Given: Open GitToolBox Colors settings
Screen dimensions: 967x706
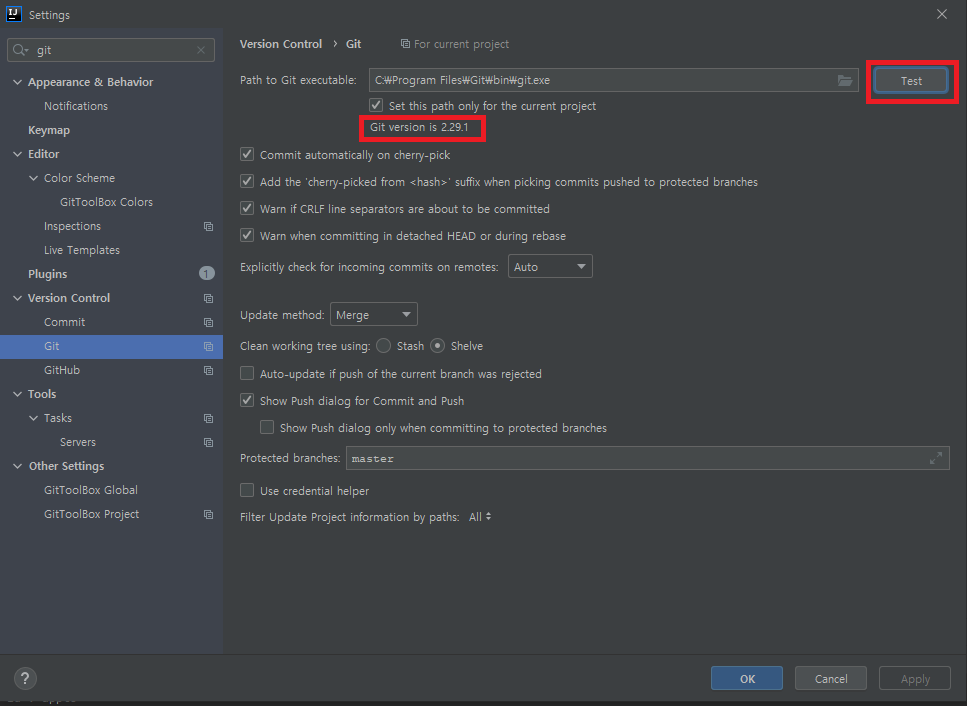Looking at the screenshot, I should point(106,202).
